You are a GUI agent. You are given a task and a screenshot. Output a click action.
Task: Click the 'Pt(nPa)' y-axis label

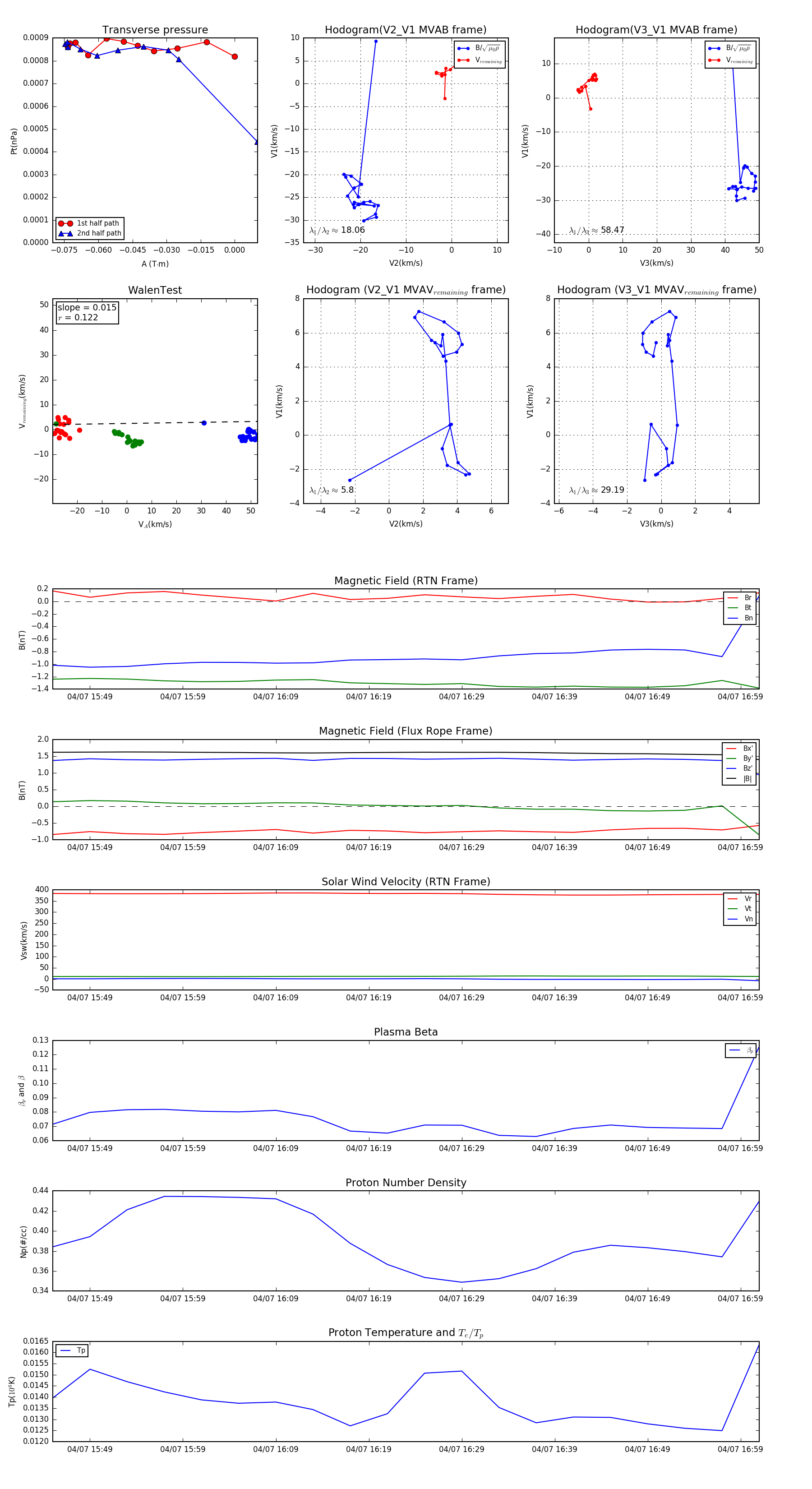click(14, 141)
